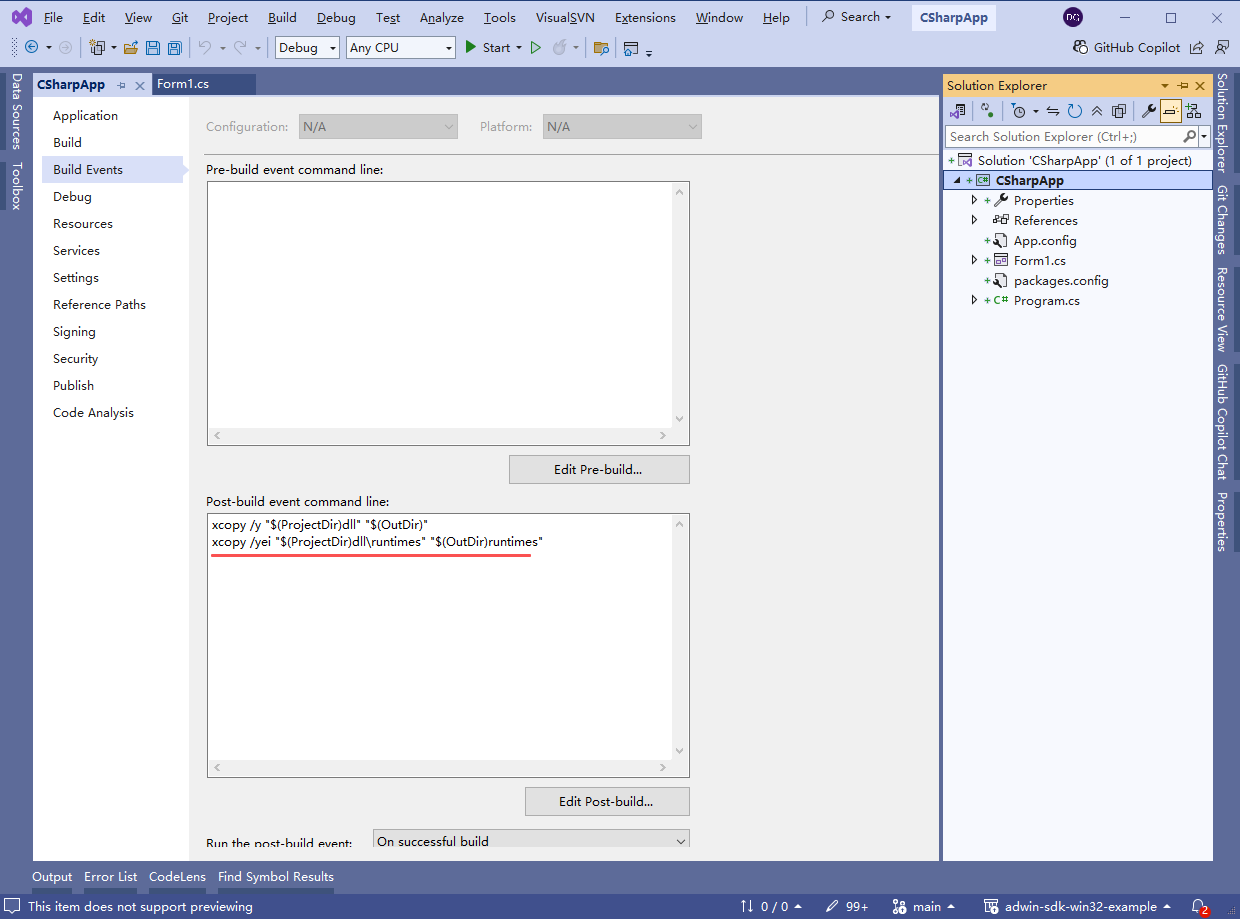Click the Edit Post-build button
Screen dimensions: 1240x919
tap(607, 801)
